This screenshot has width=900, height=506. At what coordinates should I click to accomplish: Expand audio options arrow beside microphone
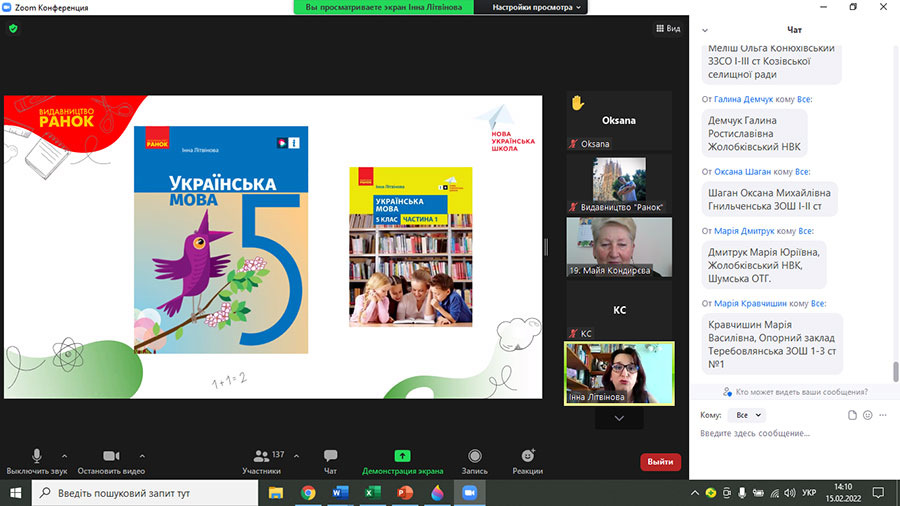click(64, 456)
